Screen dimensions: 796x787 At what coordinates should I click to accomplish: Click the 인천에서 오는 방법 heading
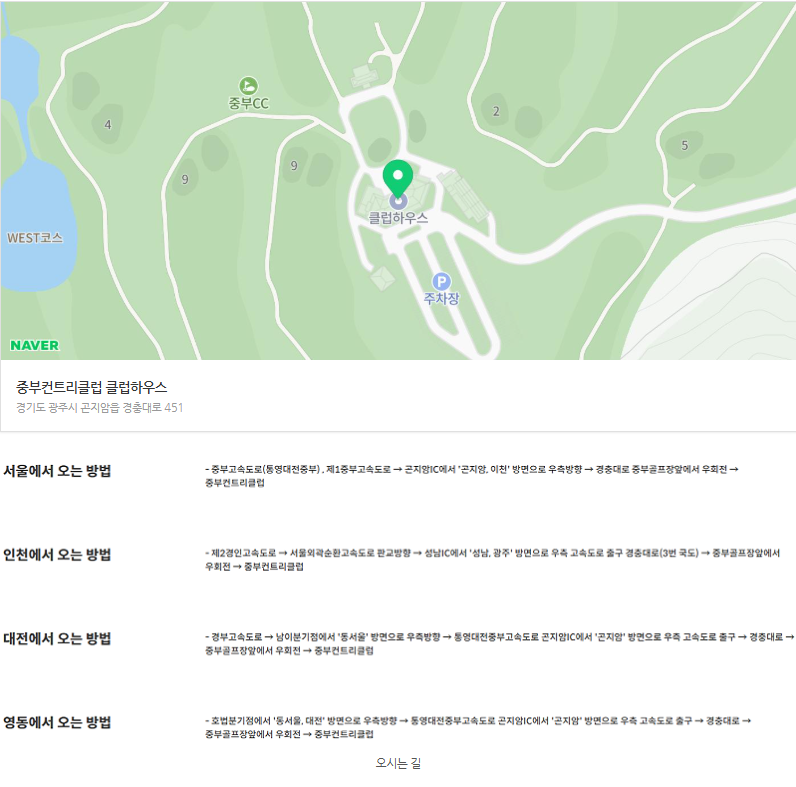tap(57, 554)
